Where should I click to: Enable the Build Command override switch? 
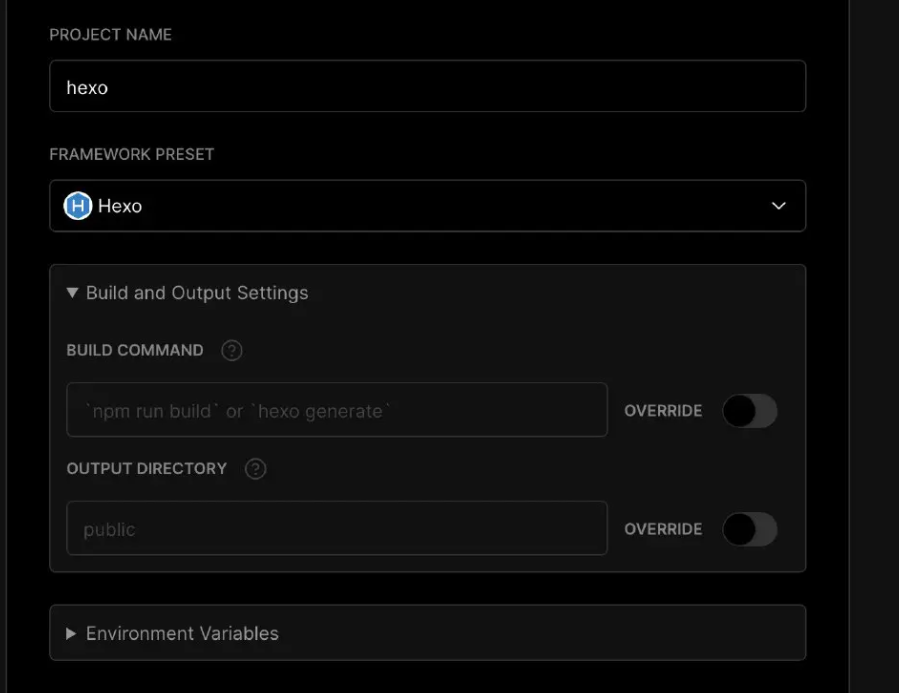tap(750, 410)
